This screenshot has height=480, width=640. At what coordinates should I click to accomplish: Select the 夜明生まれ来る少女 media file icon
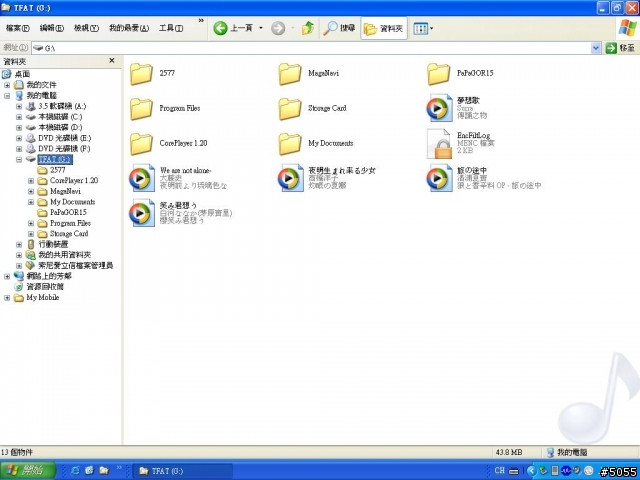coord(291,178)
